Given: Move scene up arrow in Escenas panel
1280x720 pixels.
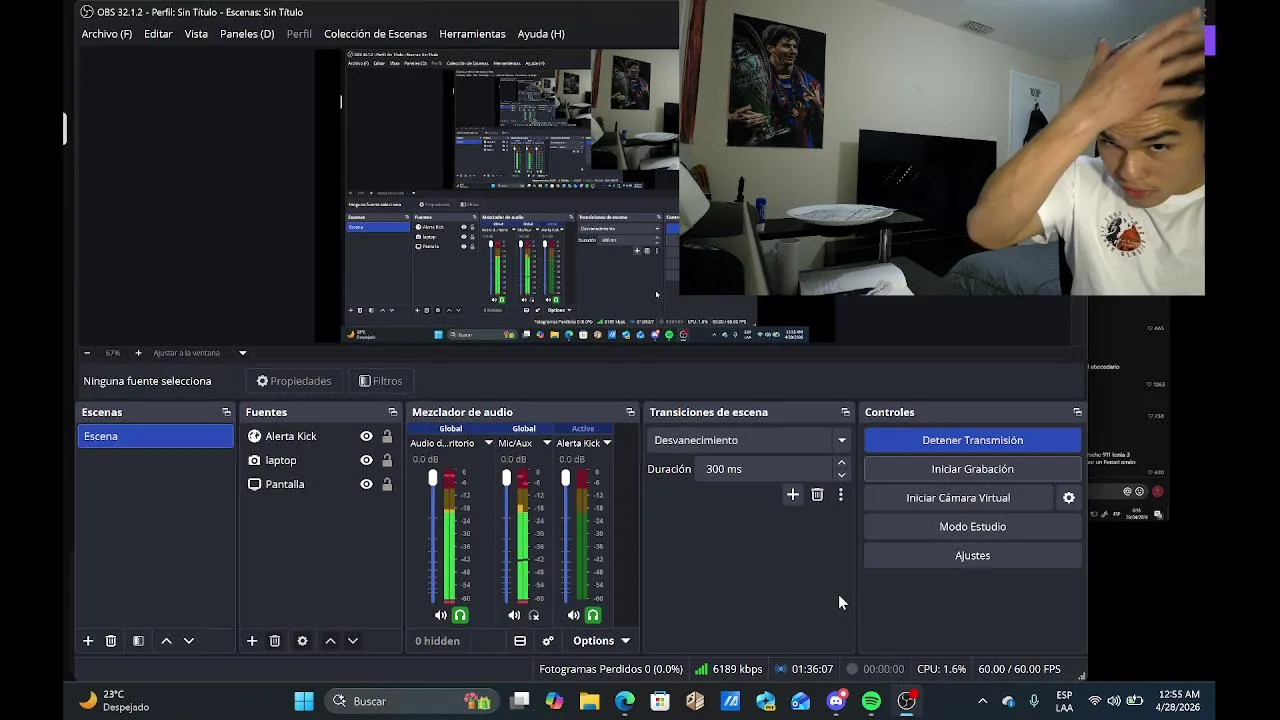Looking at the screenshot, I should pos(166,641).
